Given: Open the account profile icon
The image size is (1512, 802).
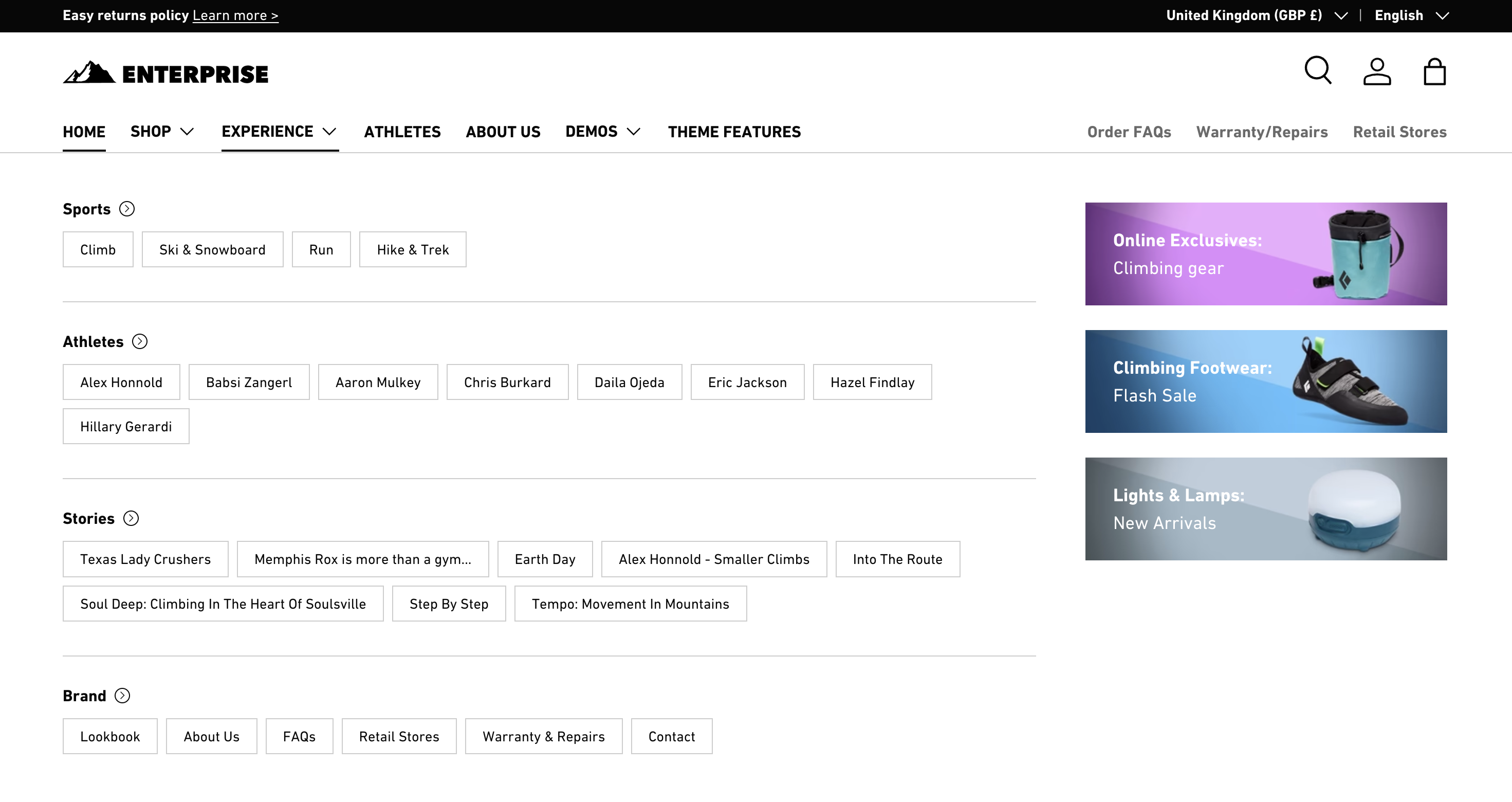Looking at the screenshot, I should [1376, 71].
